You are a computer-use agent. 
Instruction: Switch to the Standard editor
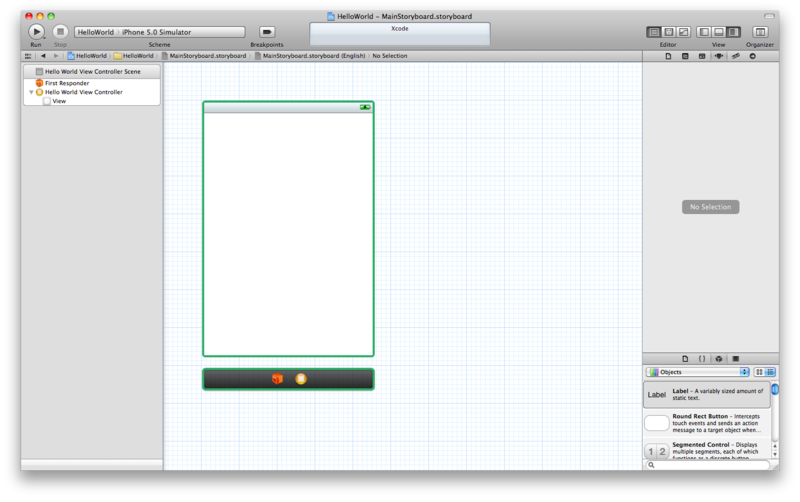654,32
